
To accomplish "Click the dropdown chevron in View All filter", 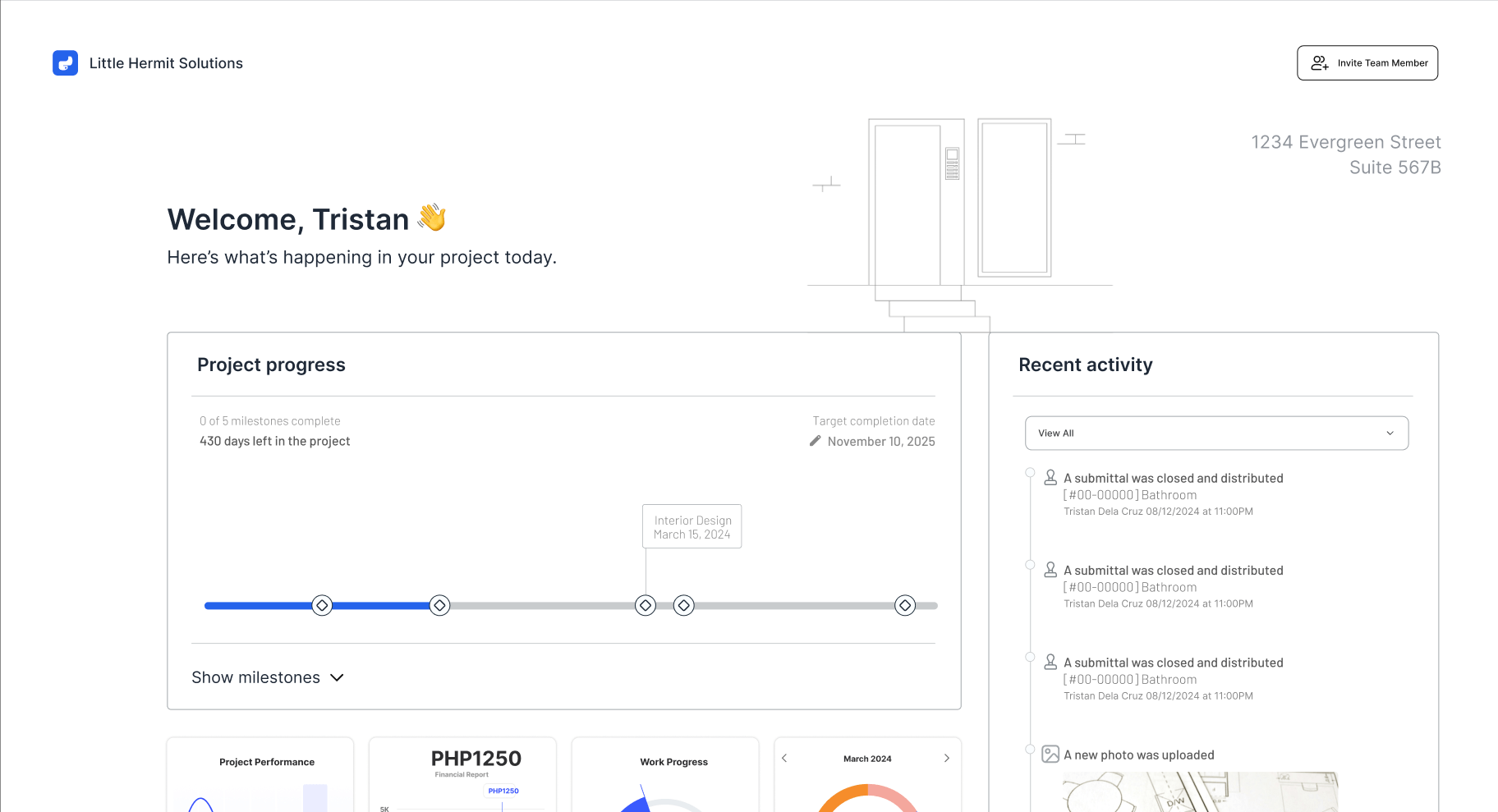I will pos(1390,434).
